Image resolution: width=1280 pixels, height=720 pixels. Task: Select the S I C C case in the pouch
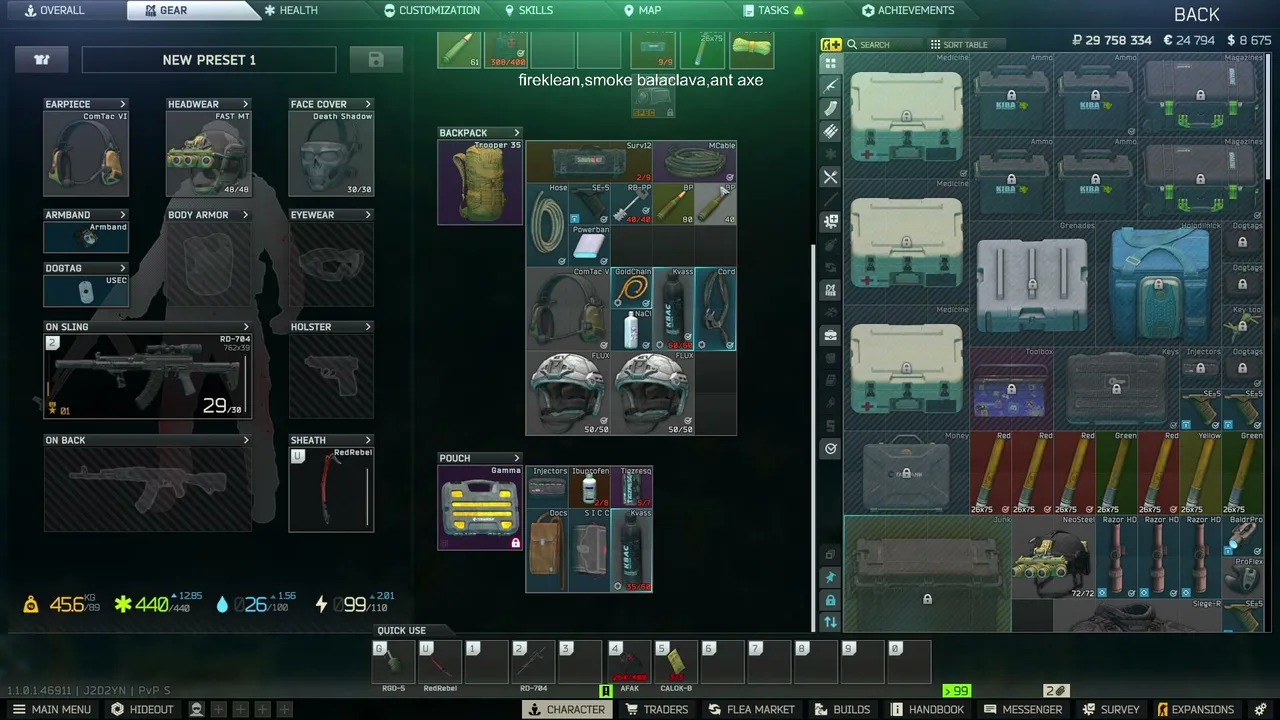589,550
